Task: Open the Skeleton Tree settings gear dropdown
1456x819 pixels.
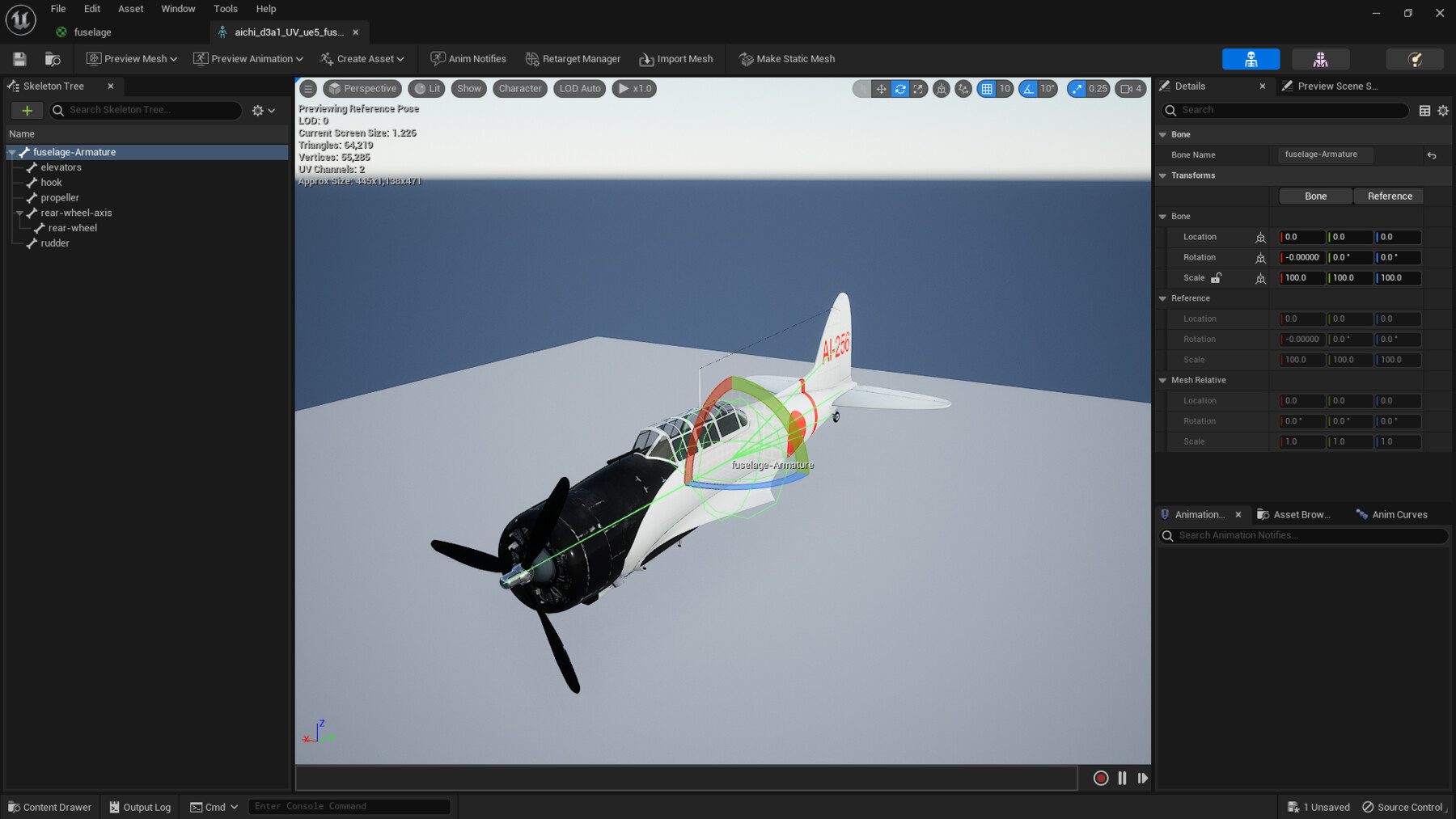Action: (264, 111)
